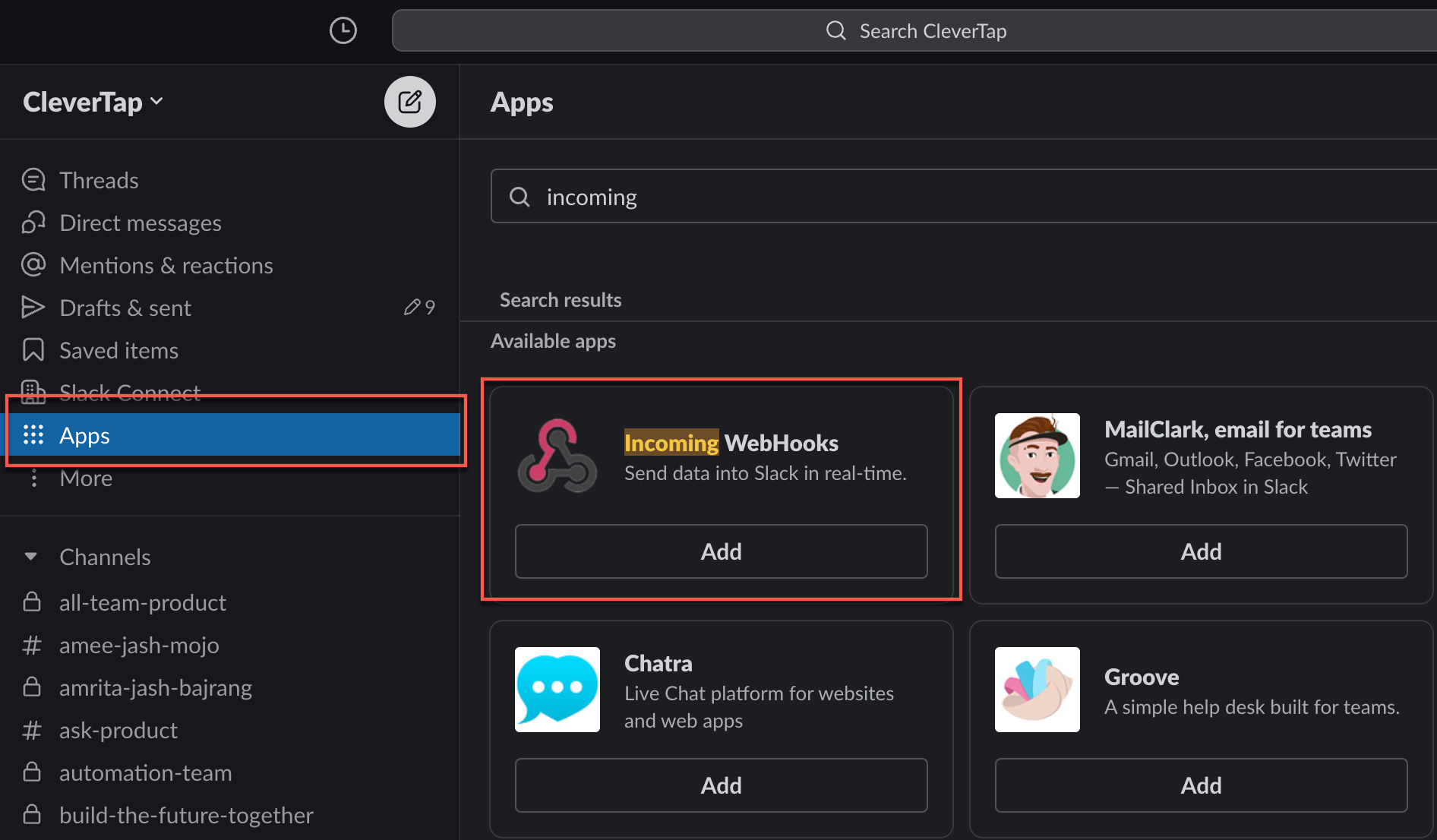The width and height of the screenshot is (1437, 840).
Task: Add the Chatra app
Action: pyautogui.click(x=721, y=785)
